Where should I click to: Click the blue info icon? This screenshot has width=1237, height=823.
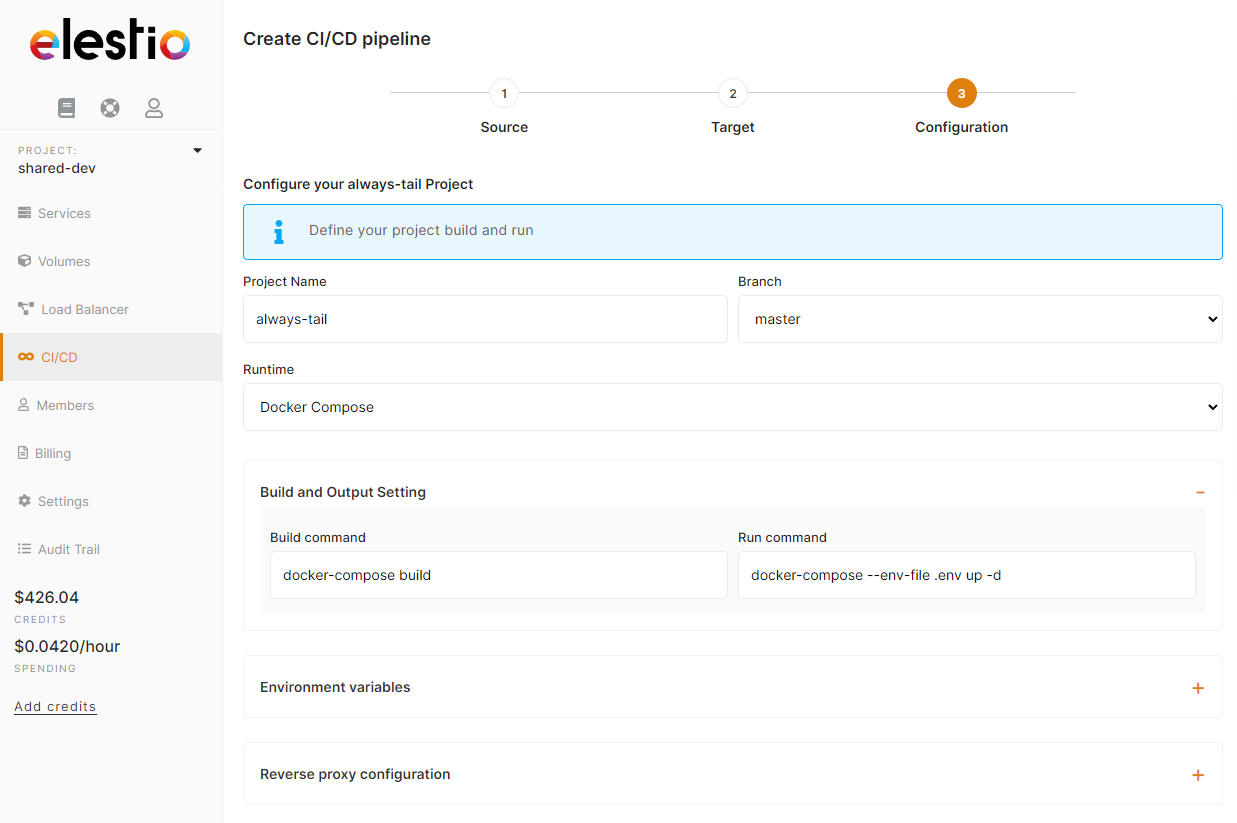click(279, 231)
